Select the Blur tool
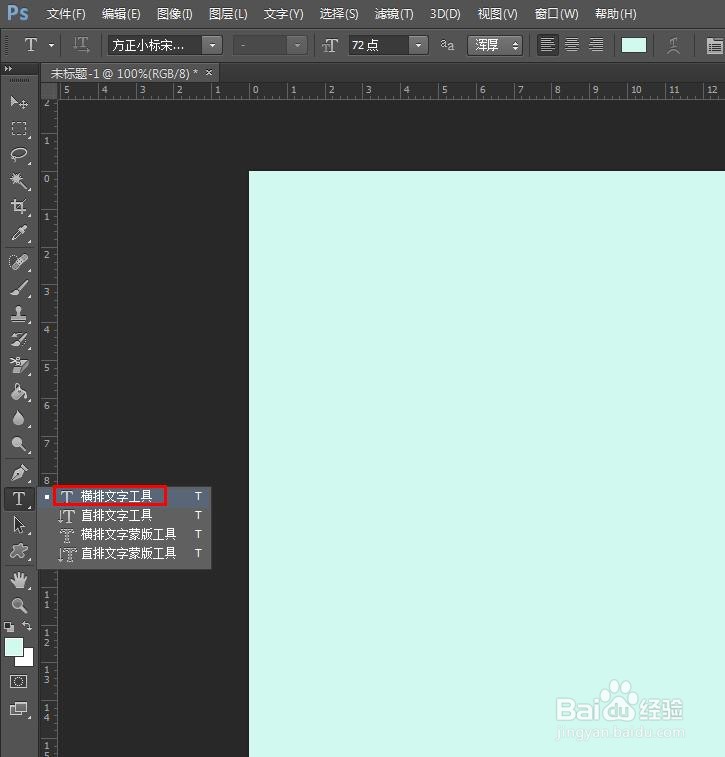 19,418
